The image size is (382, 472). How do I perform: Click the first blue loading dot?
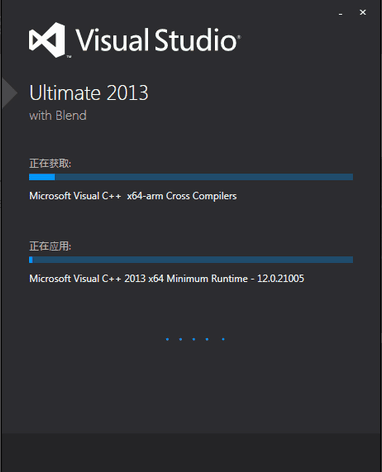[167, 339]
